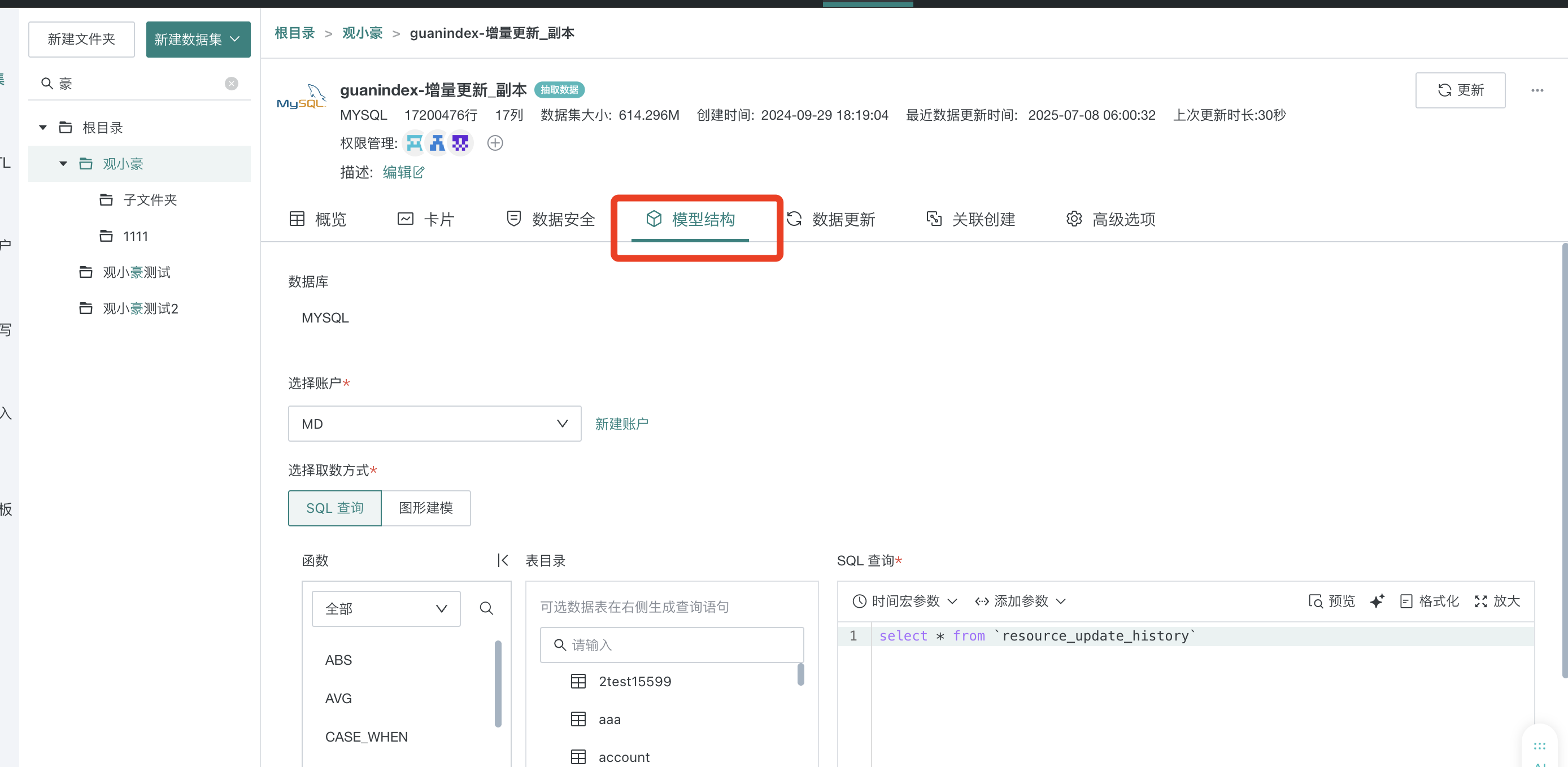
Task: Switch to the 数据更新 tab
Action: pyautogui.click(x=831, y=219)
